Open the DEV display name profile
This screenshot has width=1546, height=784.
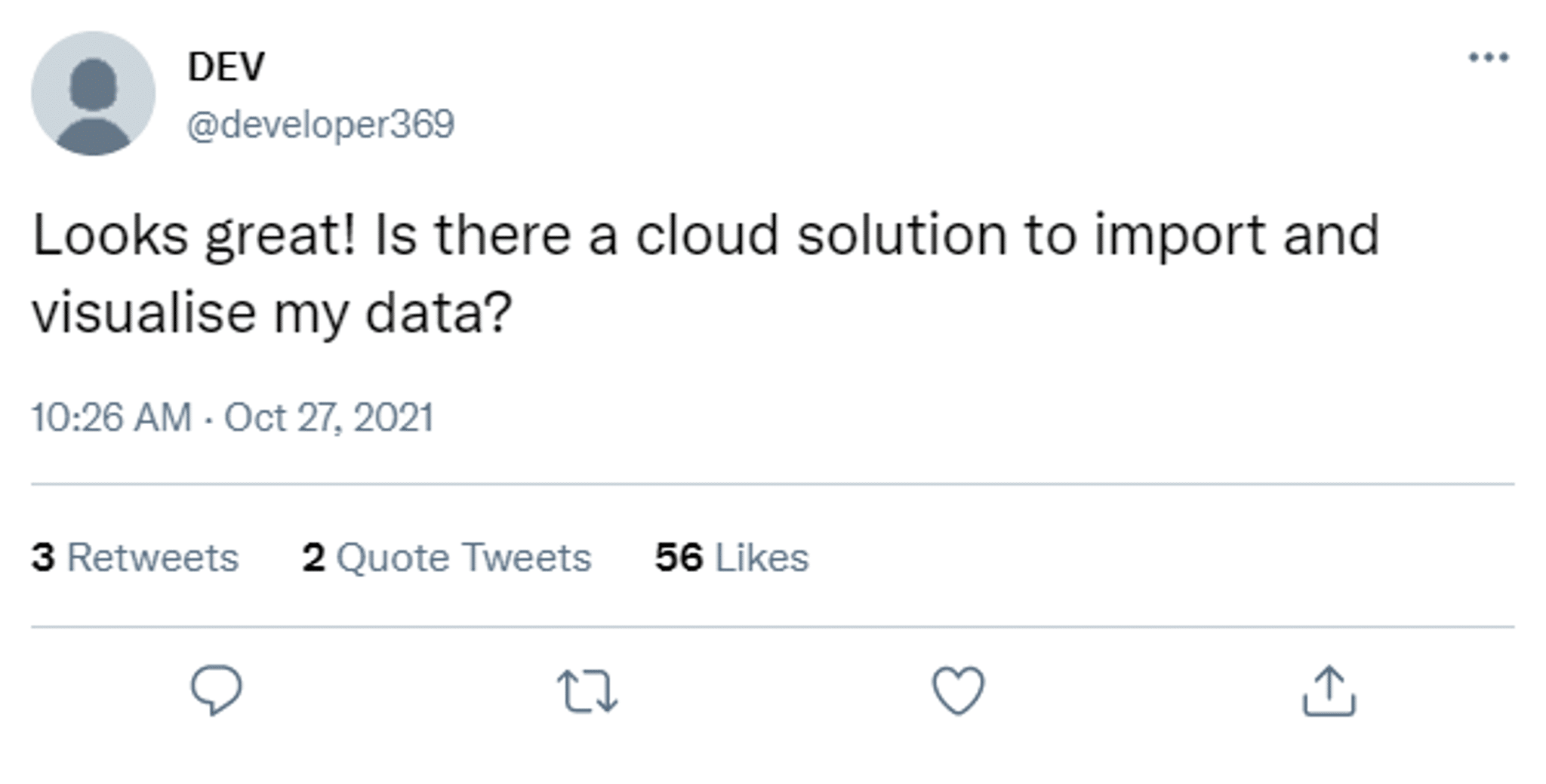(x=226, y=66)
